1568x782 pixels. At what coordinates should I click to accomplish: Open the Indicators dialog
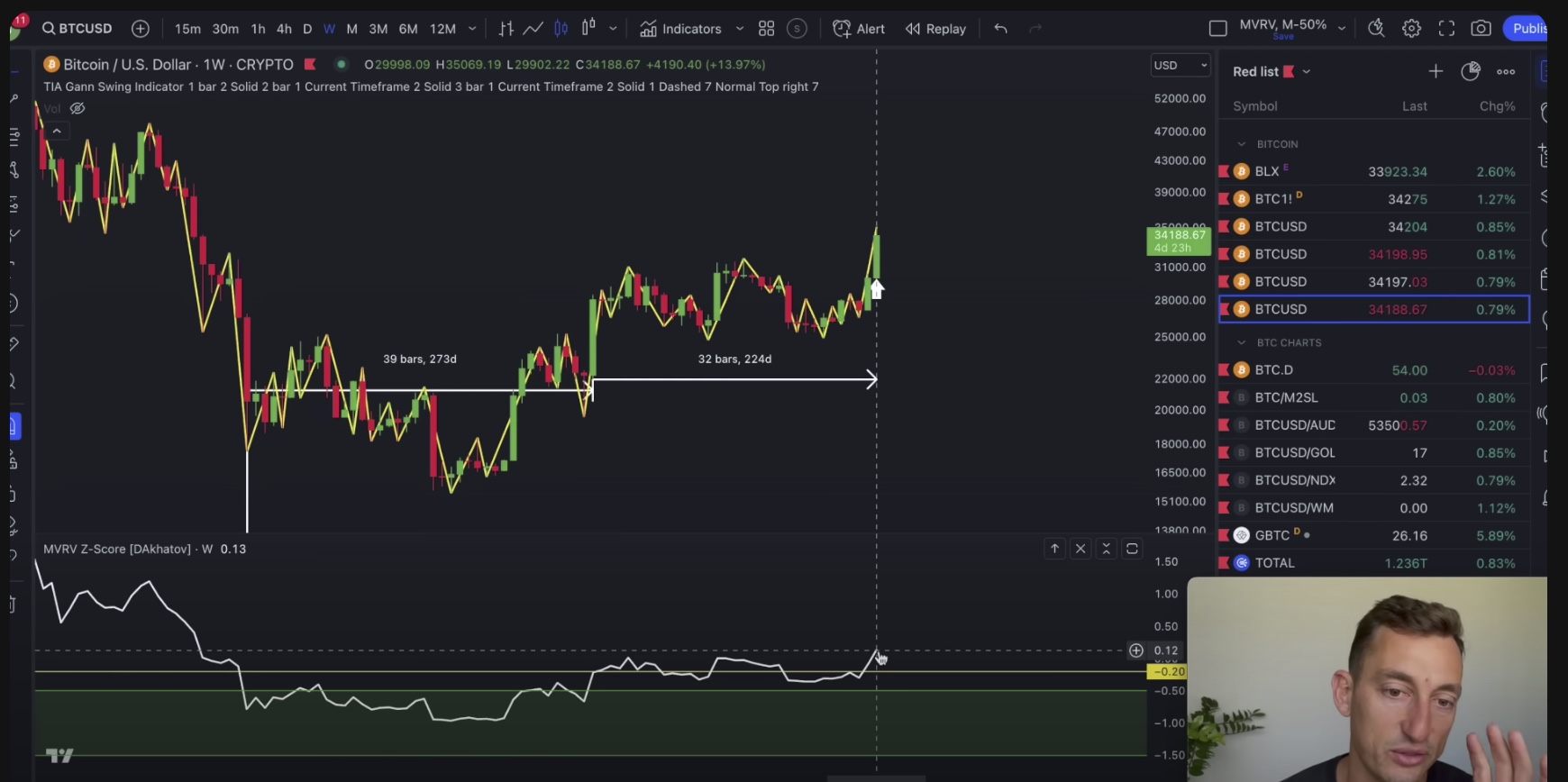pyautogui.click(x=680, y=29)
